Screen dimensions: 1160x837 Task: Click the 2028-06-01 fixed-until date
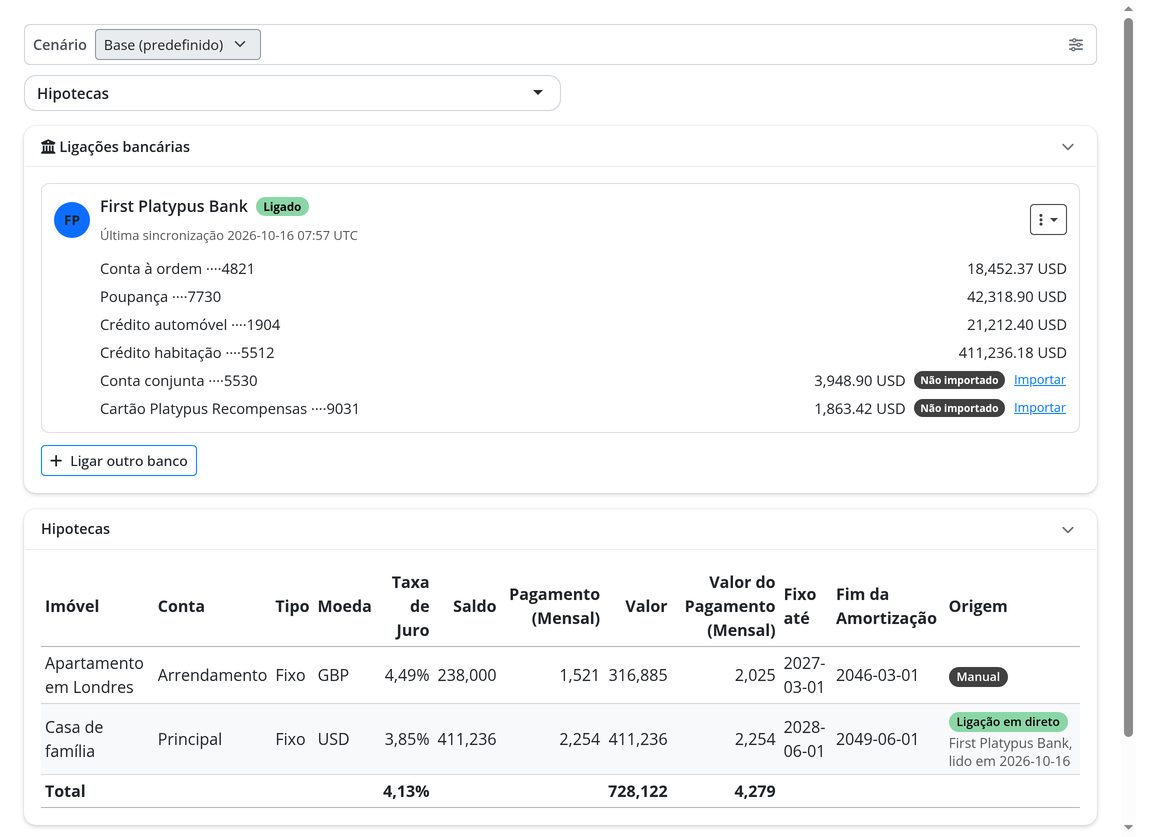804,739
